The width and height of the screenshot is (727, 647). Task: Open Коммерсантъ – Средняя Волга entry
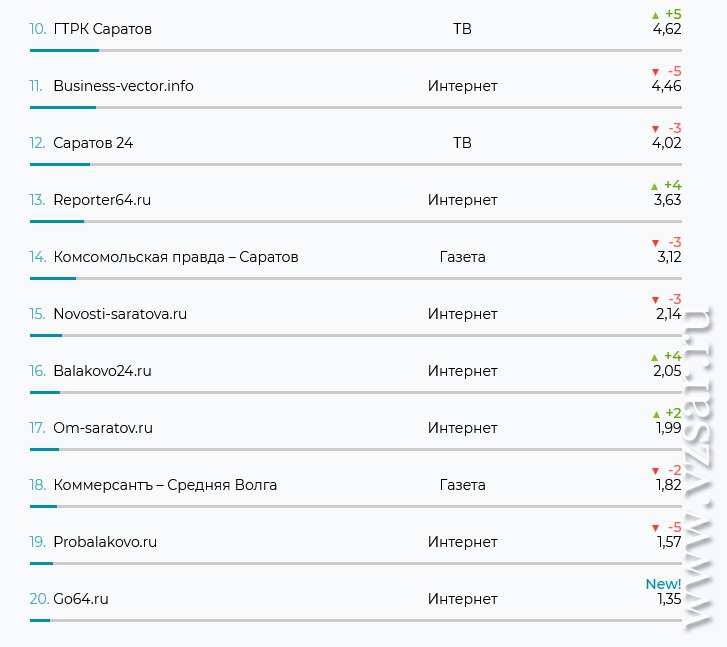(x=165, y=485)
